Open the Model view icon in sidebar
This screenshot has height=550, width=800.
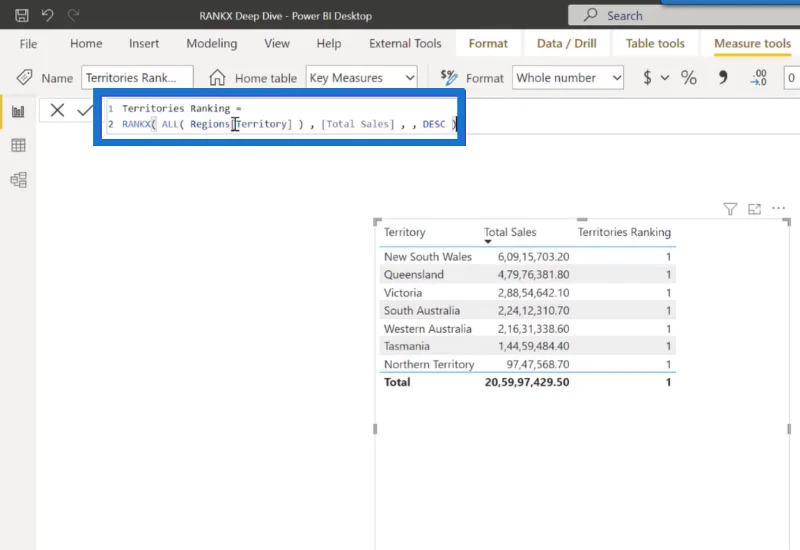coord(18,180)
